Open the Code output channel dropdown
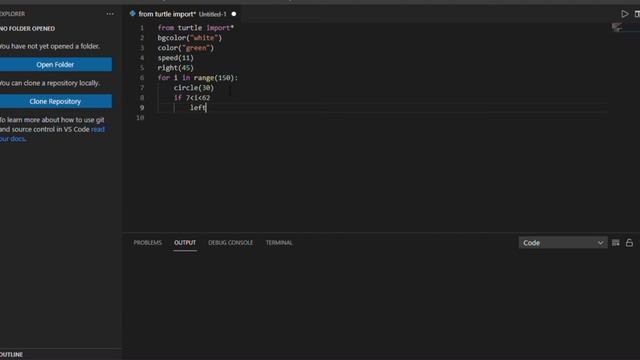The width and height of the screenshot is (640, 360). 563,242
